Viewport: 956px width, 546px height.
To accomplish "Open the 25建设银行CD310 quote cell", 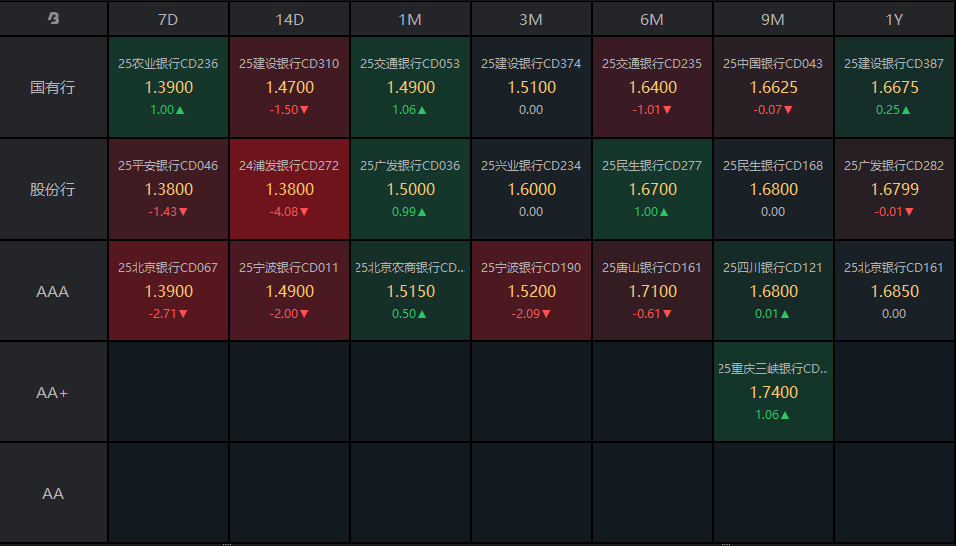I will [289, 87].
